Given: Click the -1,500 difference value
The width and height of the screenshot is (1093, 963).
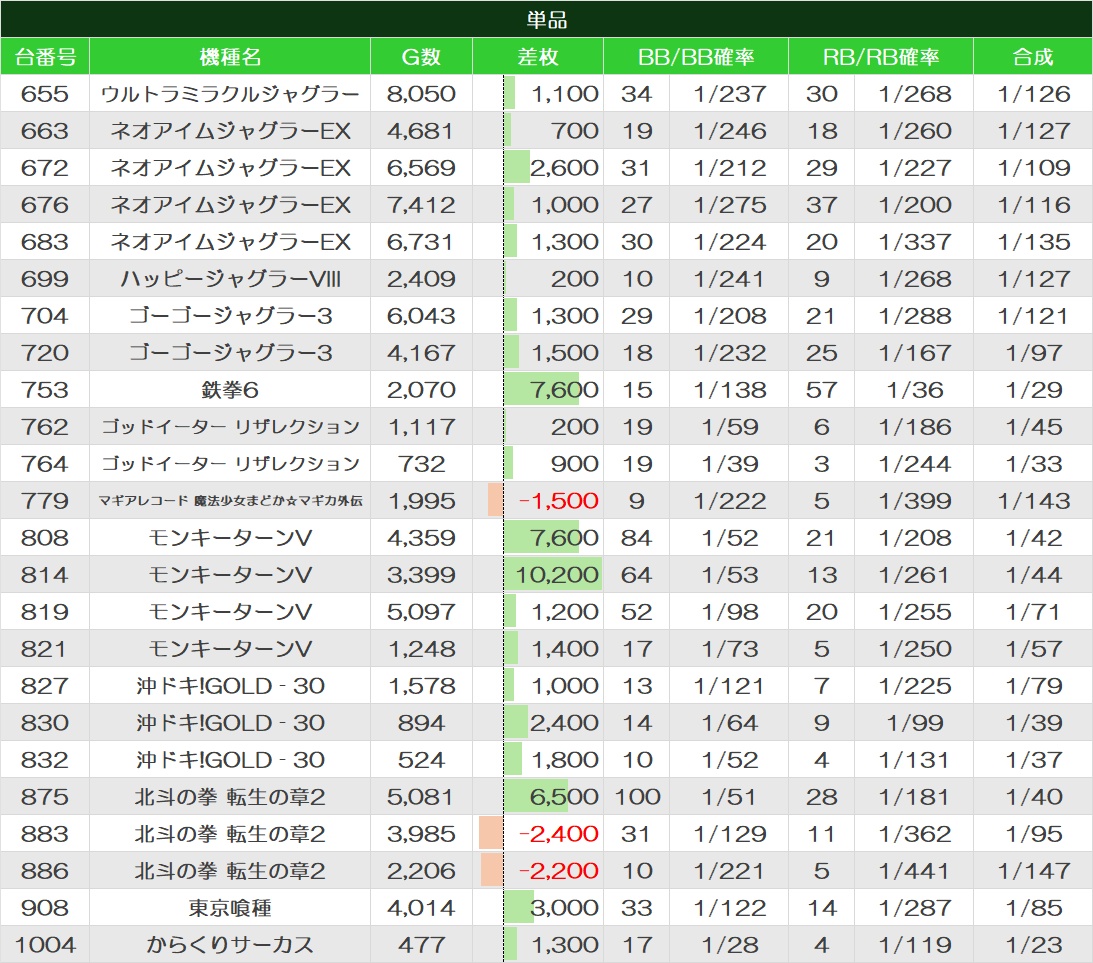Looking at the screenshot, I should pos(558,500).
